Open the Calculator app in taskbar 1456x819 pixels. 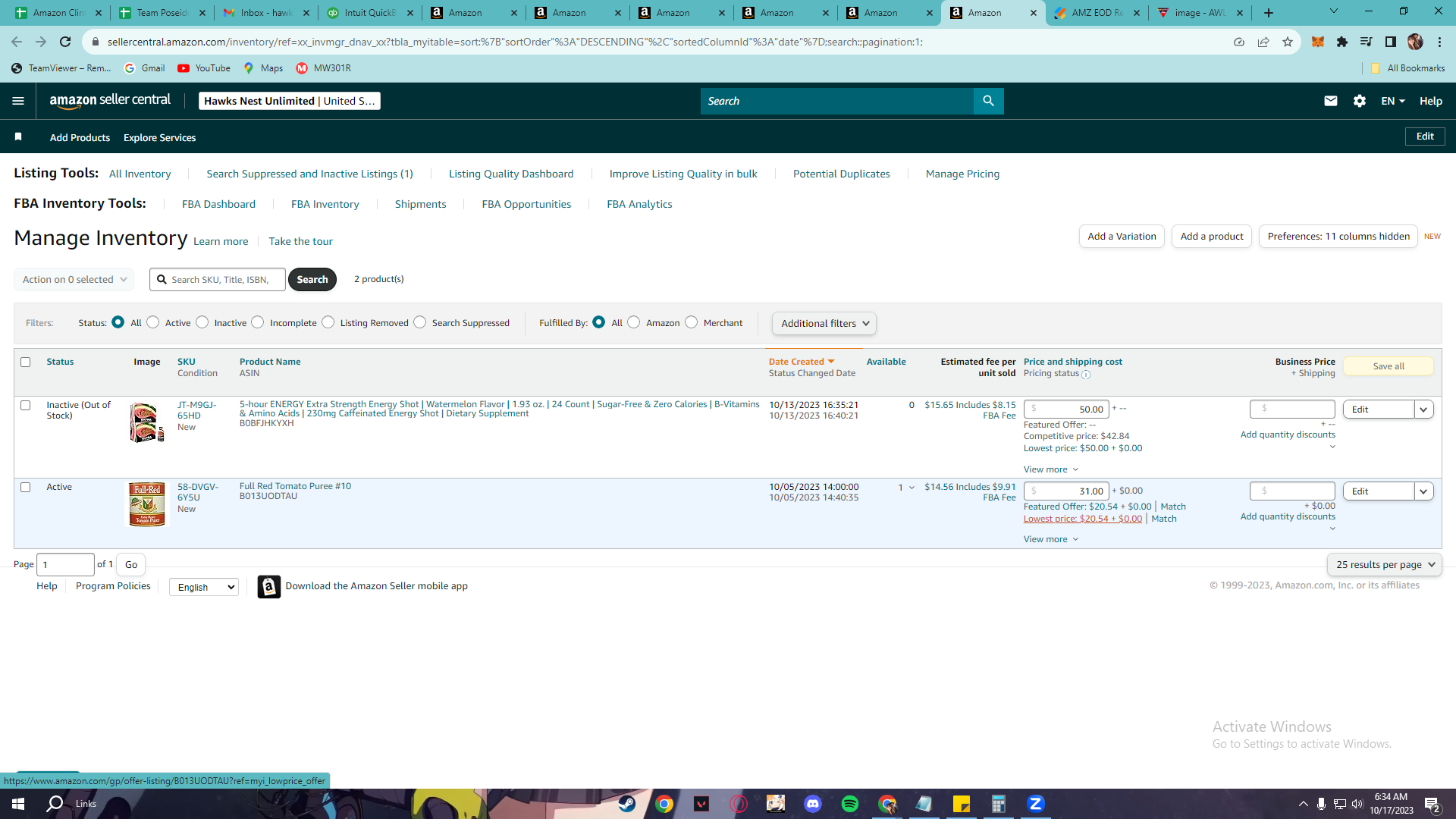pyautogui.click(x=999, y=804)
